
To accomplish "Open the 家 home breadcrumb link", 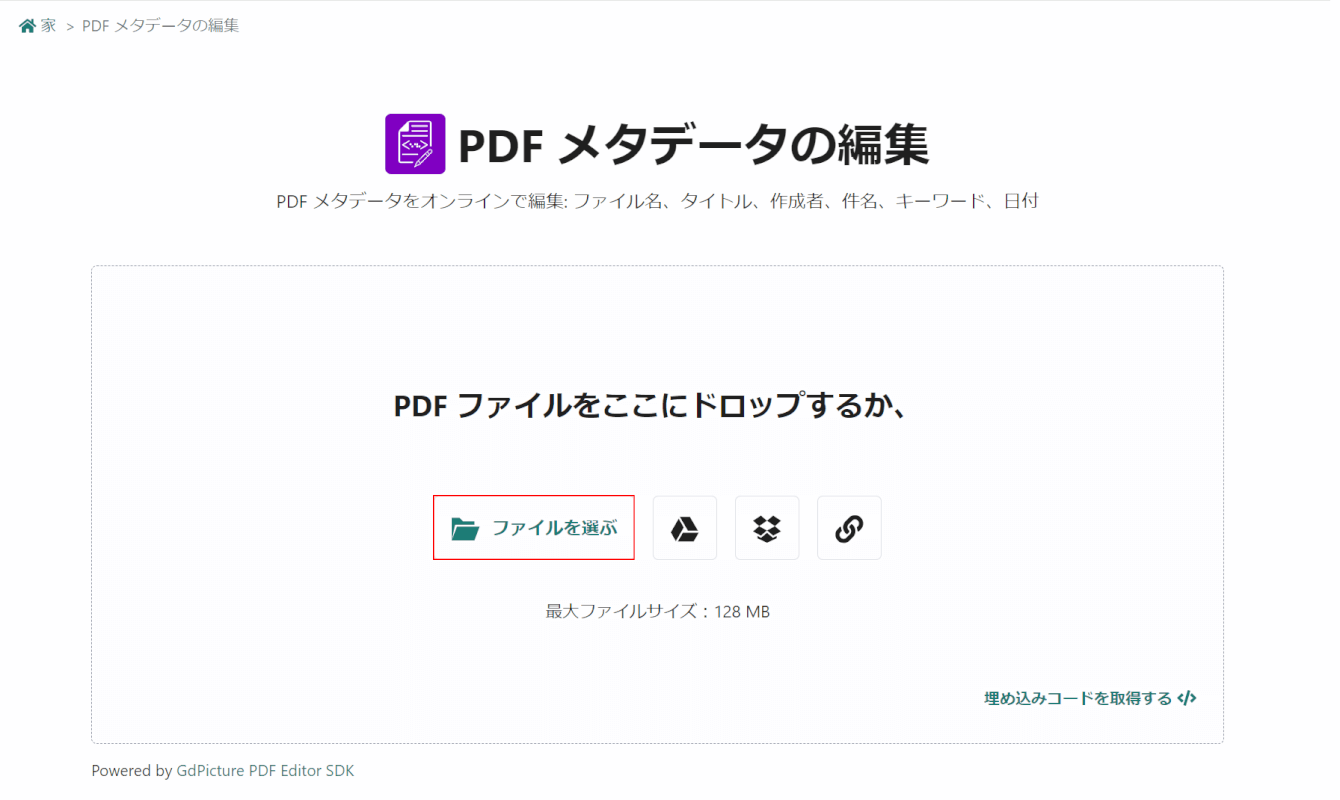I will (38, 26).
